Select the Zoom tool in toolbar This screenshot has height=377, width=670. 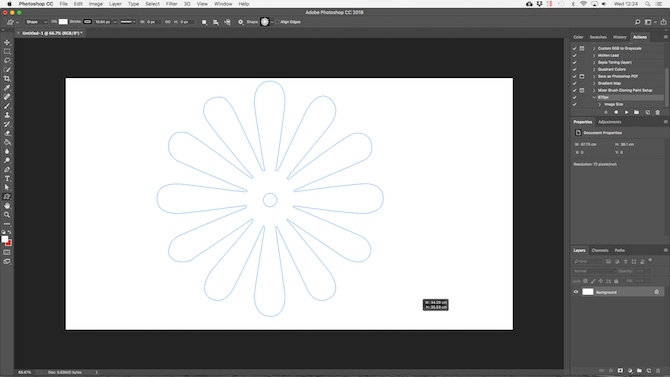point(7,215)
